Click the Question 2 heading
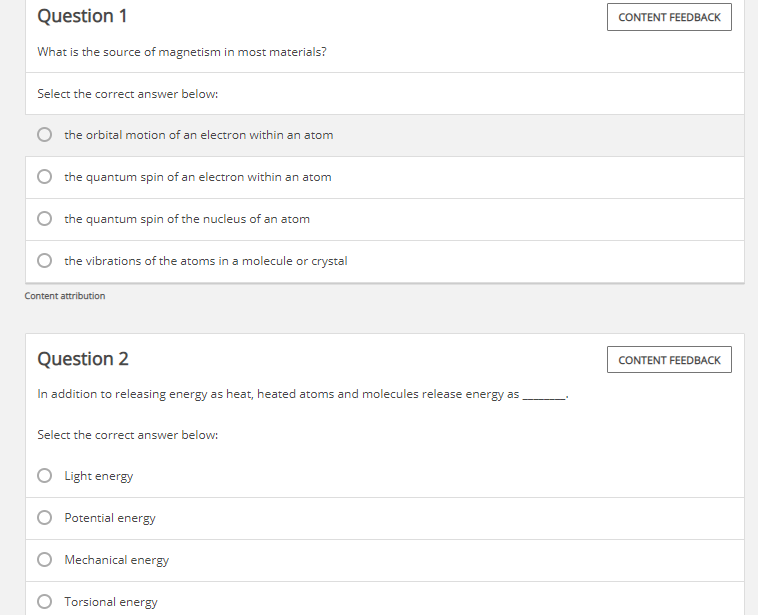Viewport: 758px width, 615px height. (82, 359)
